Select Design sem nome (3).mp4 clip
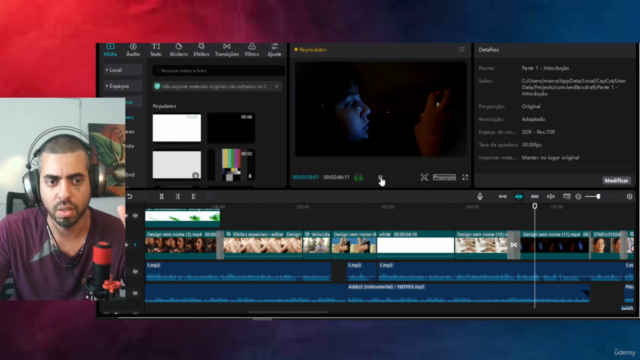The height and width of the screenshot is (360, 640). (x=180, y=244)
